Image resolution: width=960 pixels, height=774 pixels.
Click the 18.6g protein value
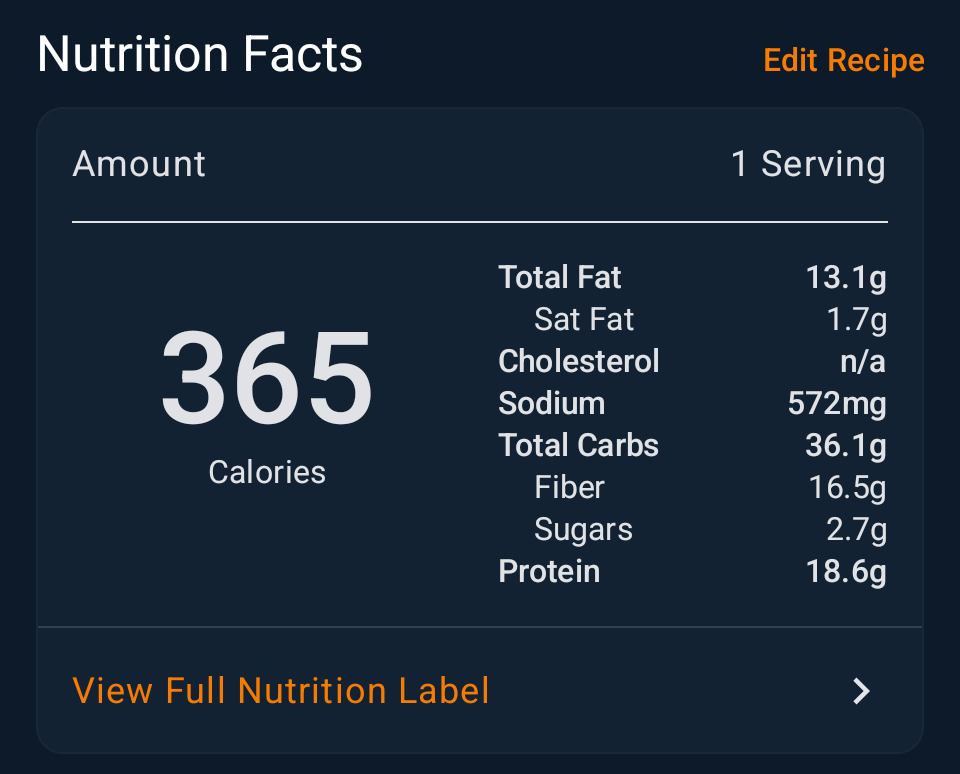[x=846, y=572]
